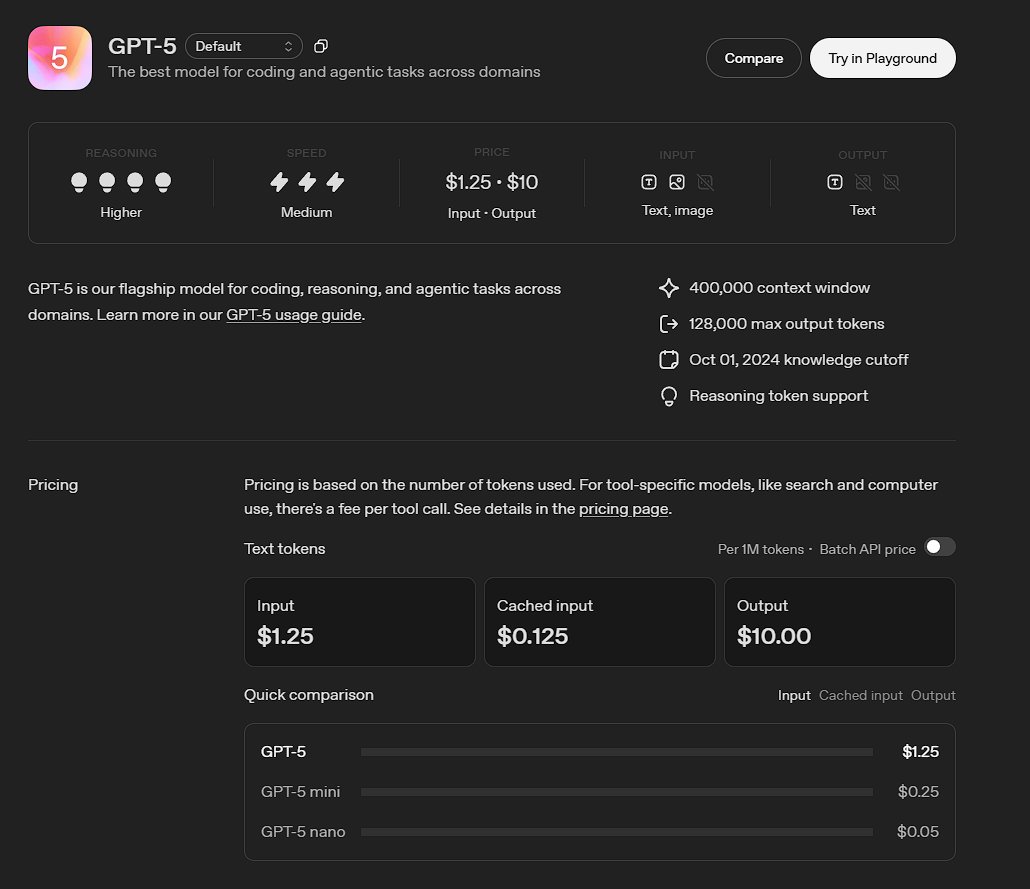Click the Compare button
This screenshot has height=889, width=1030.
pos(753,58)
